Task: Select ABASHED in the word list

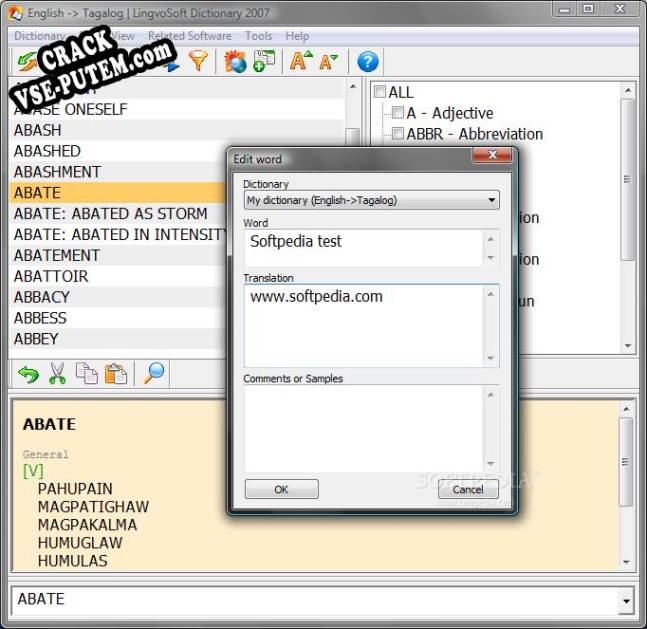Action: (x=118, y=151)
